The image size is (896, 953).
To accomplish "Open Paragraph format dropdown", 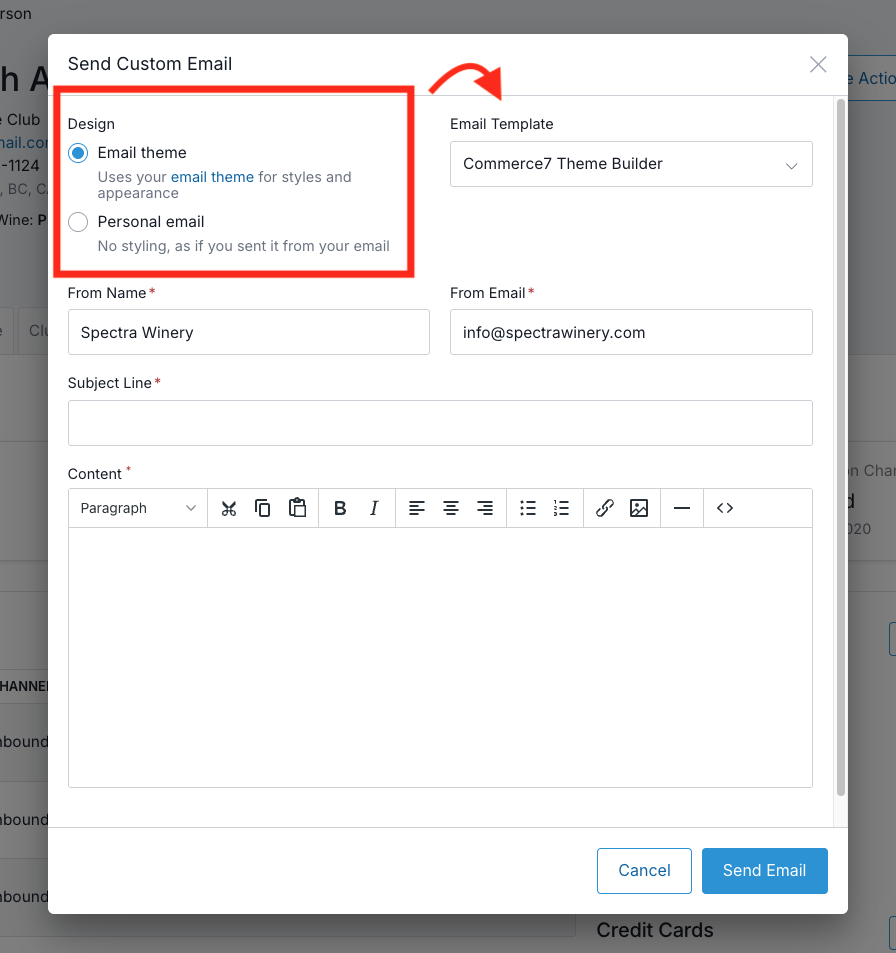I will click(x=138, y=508).
